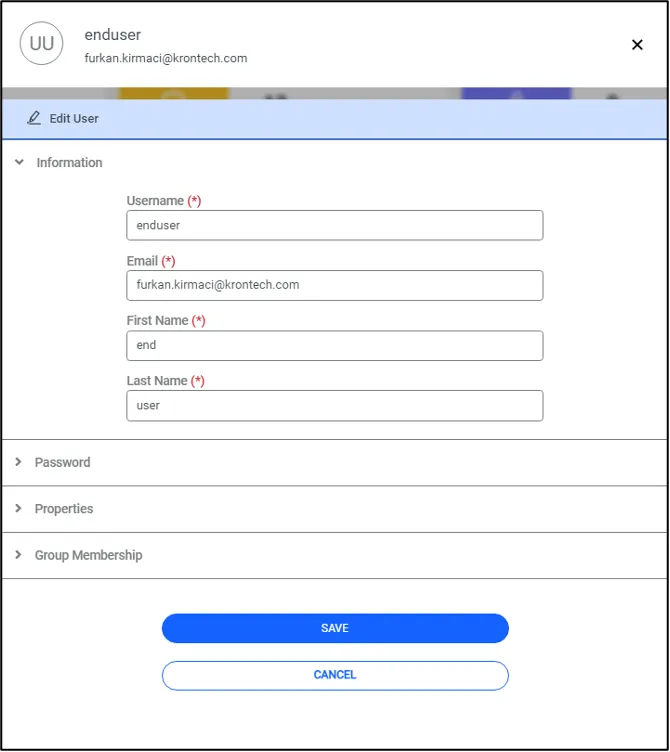The image size is (670, 752).
Task: Click the blue SAVE button
Action: point(335,628)
